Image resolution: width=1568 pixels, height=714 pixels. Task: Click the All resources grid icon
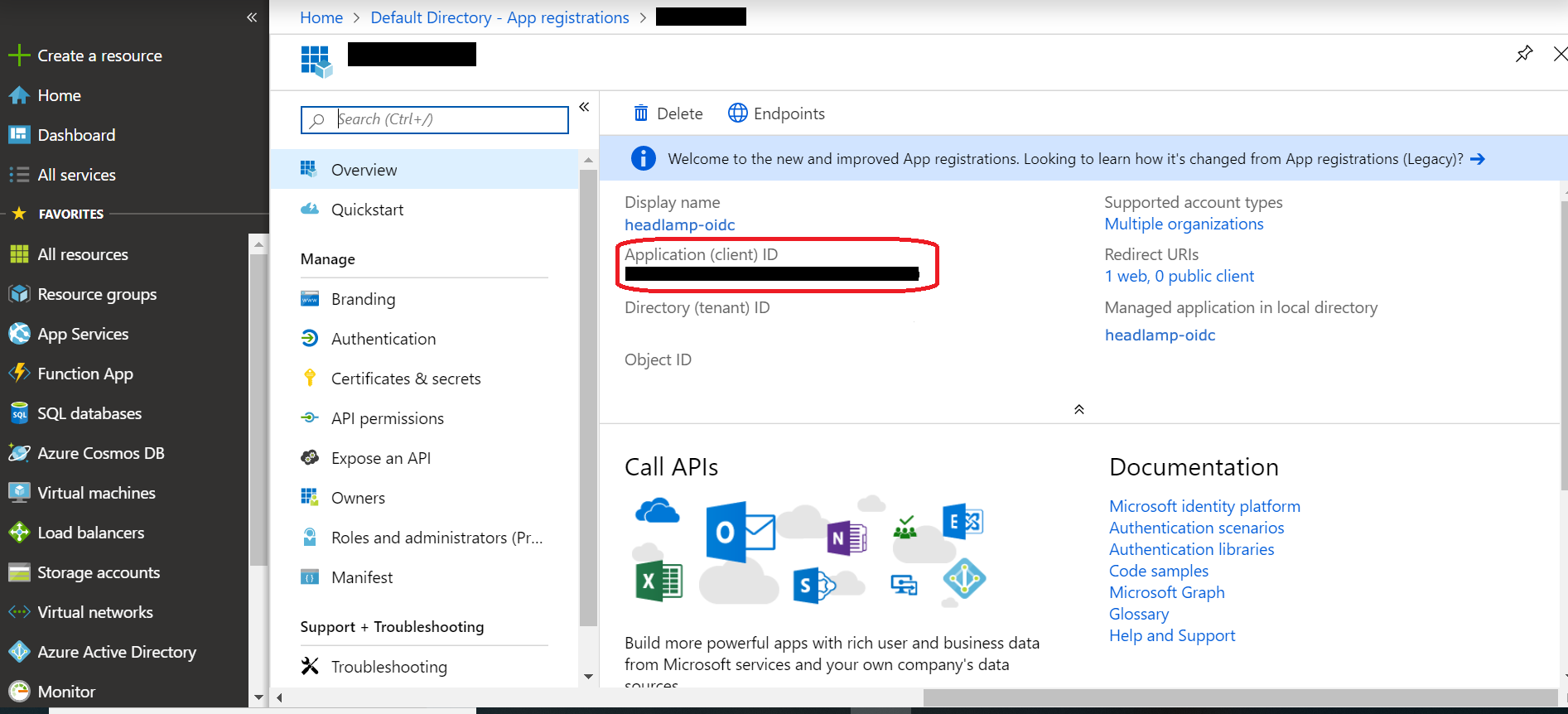tap(19, 254)
